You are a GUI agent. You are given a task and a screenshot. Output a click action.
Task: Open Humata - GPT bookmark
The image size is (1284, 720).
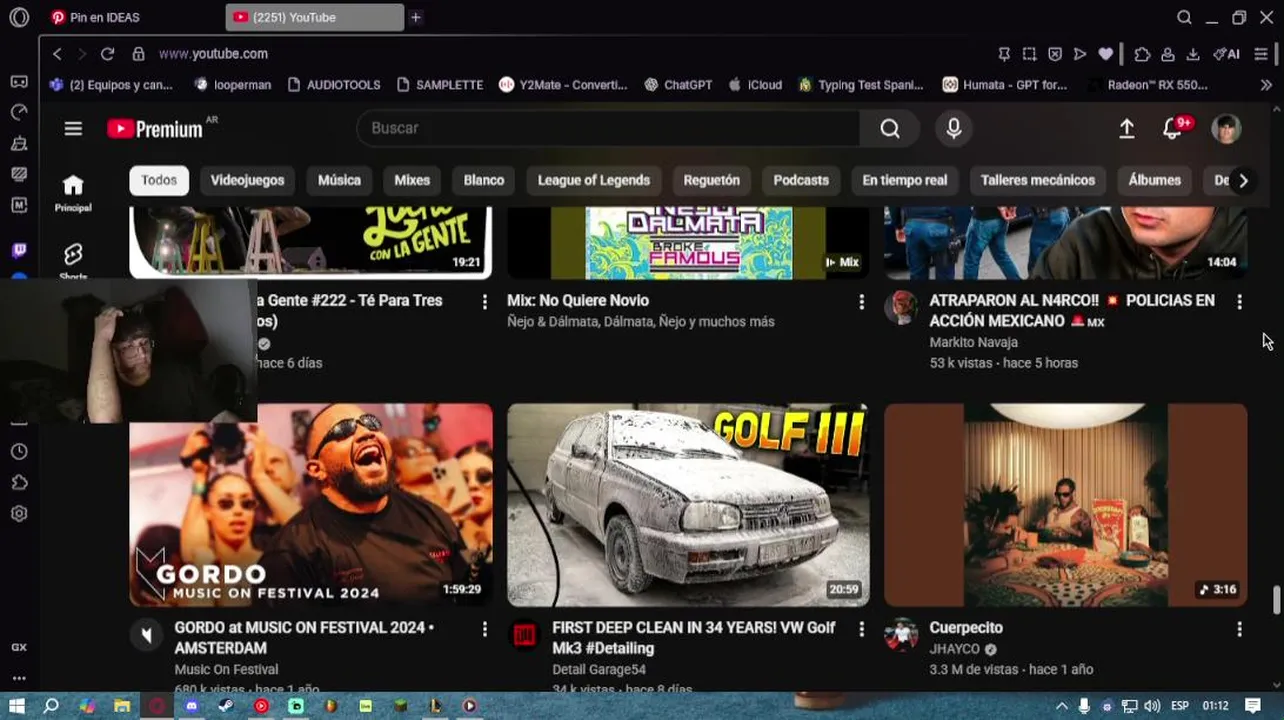coord(1005,85)
